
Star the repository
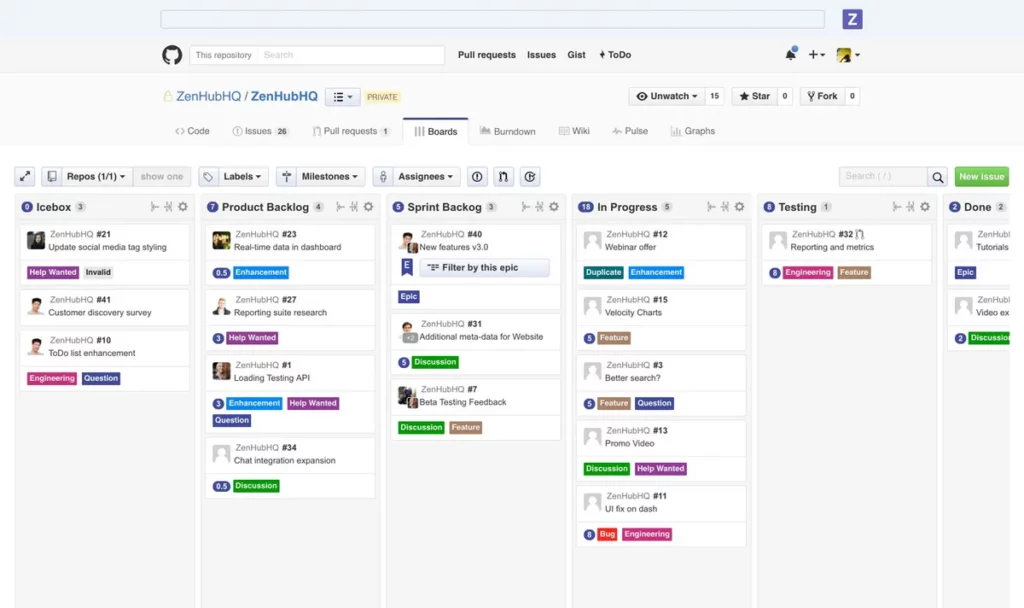point(754,96)
